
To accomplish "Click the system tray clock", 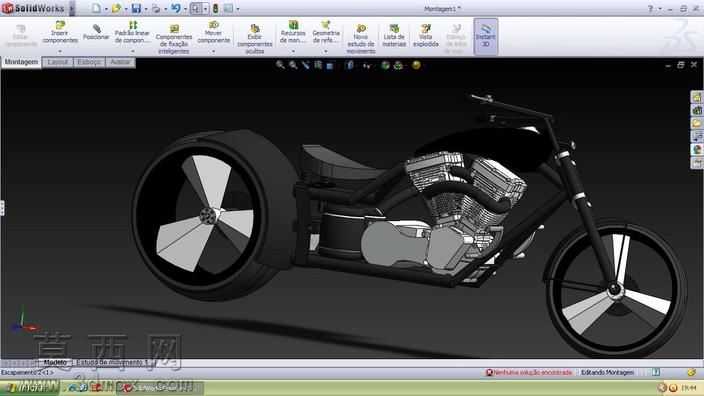I will click(x=688, y=387).
